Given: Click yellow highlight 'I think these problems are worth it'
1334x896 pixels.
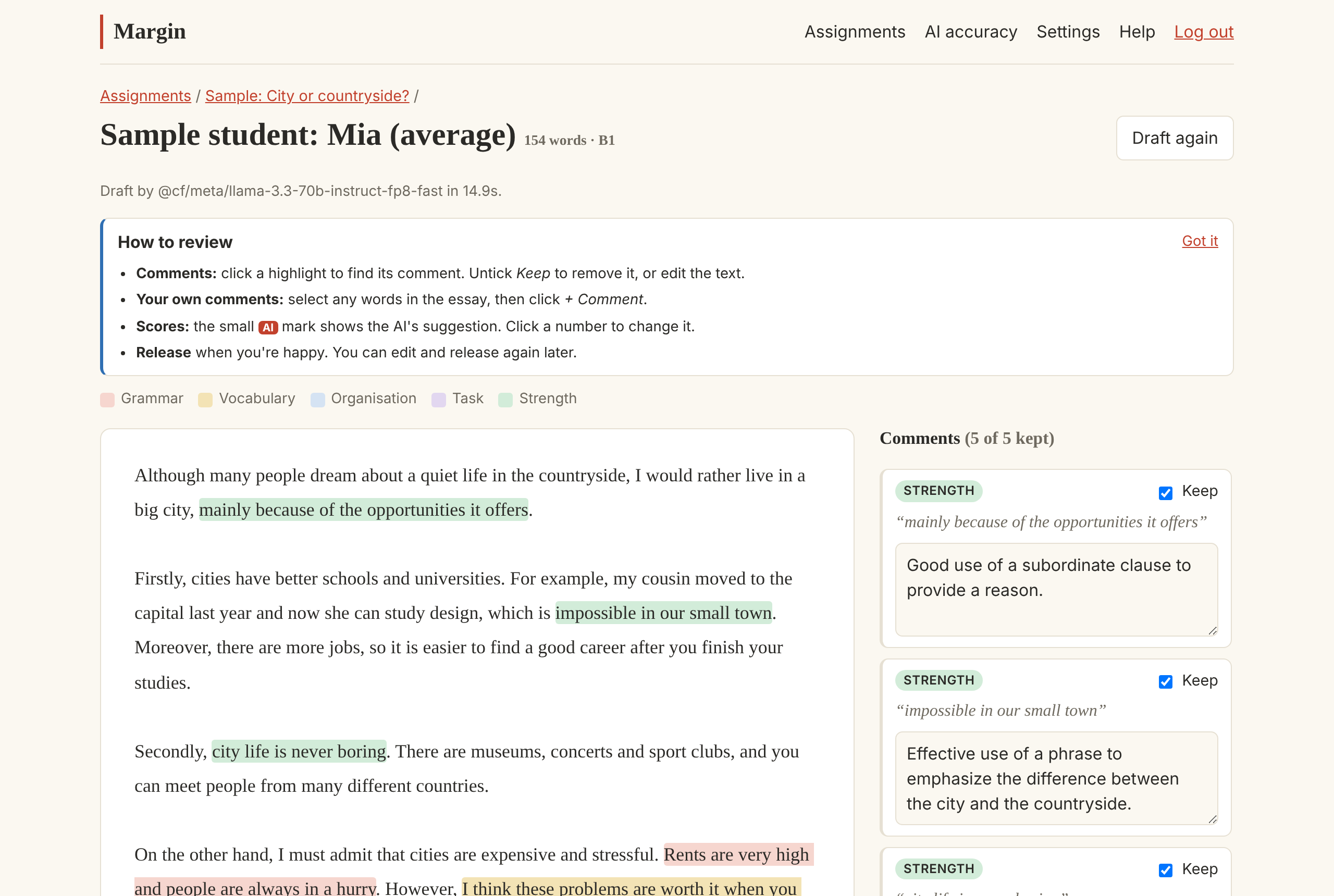Looking at the screenshot, I should point(631,887).
